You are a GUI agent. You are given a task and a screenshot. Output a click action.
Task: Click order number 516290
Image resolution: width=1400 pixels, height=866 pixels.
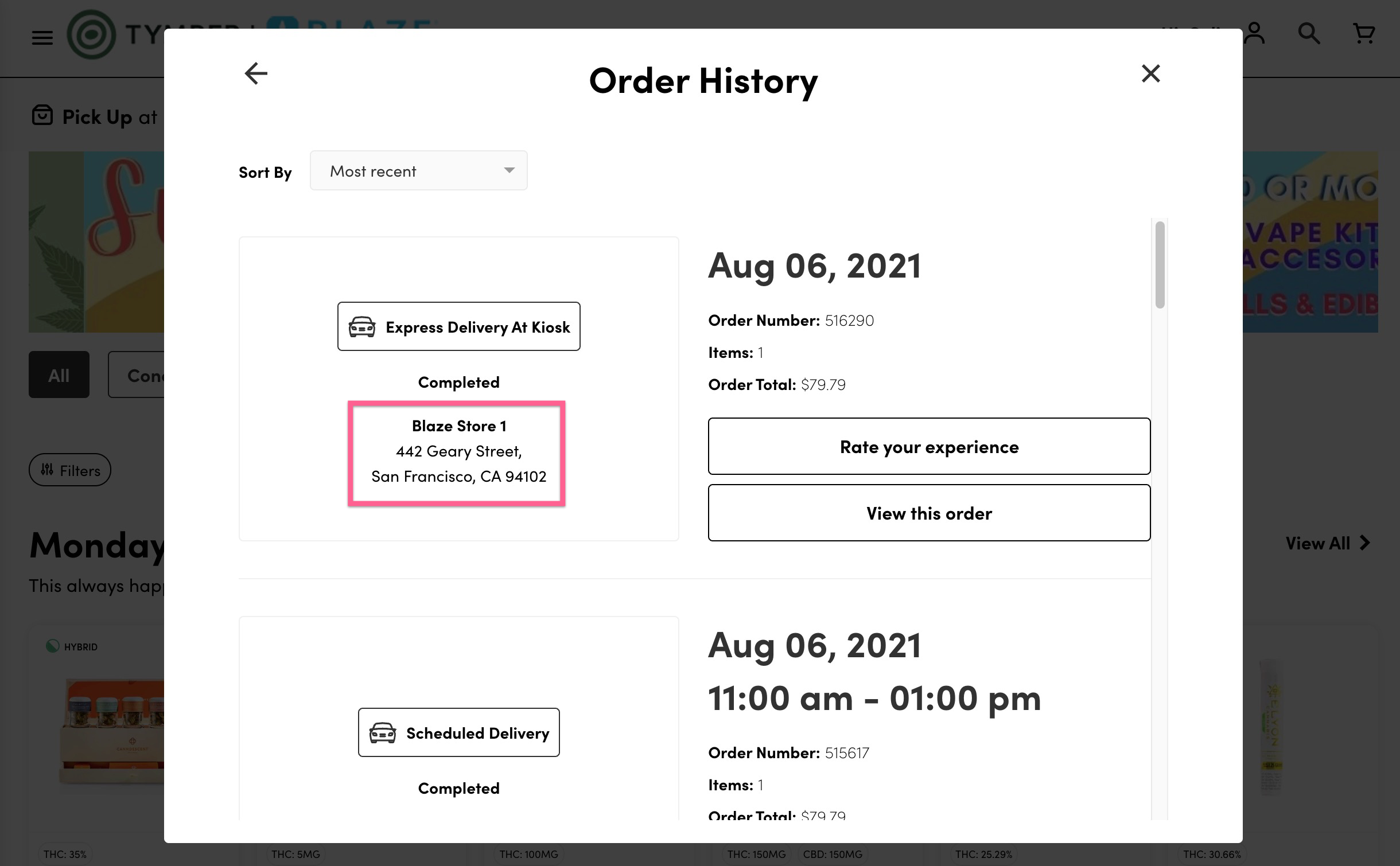(x=849, y=320)
